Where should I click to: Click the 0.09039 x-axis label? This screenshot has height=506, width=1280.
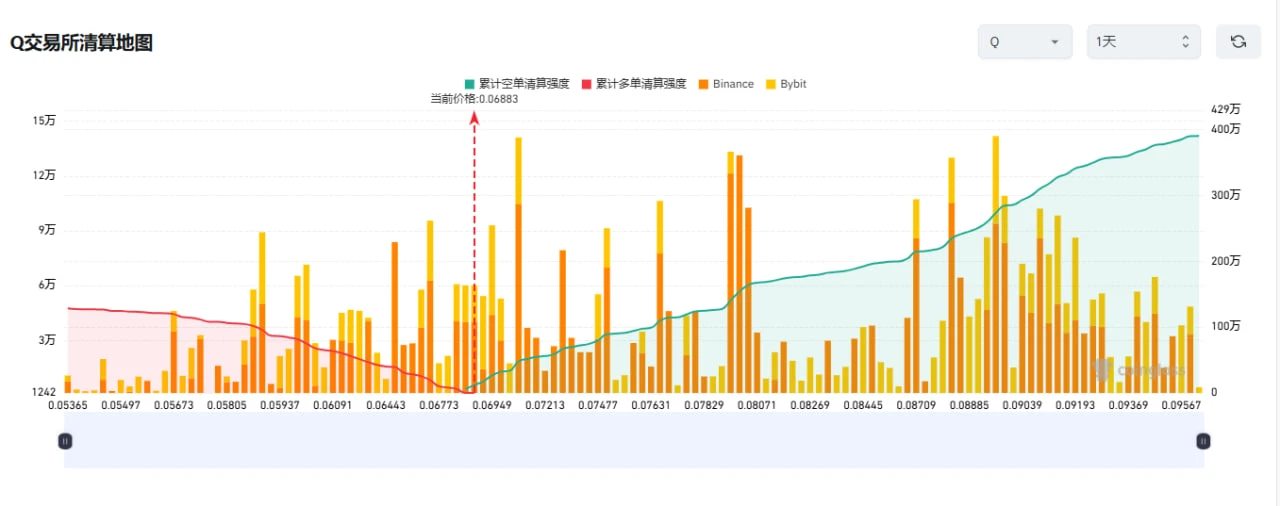pos(1022,405)
